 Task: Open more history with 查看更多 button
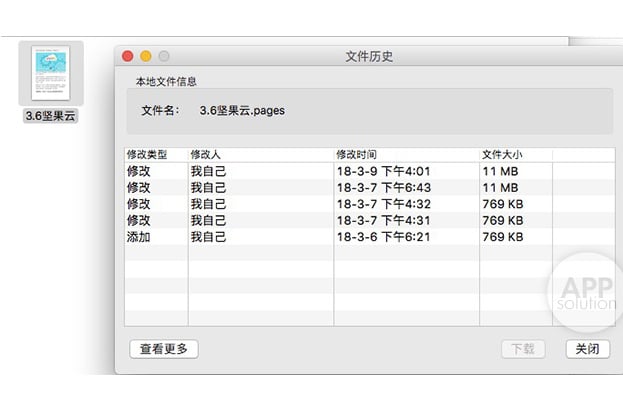(x=164, y=349)
